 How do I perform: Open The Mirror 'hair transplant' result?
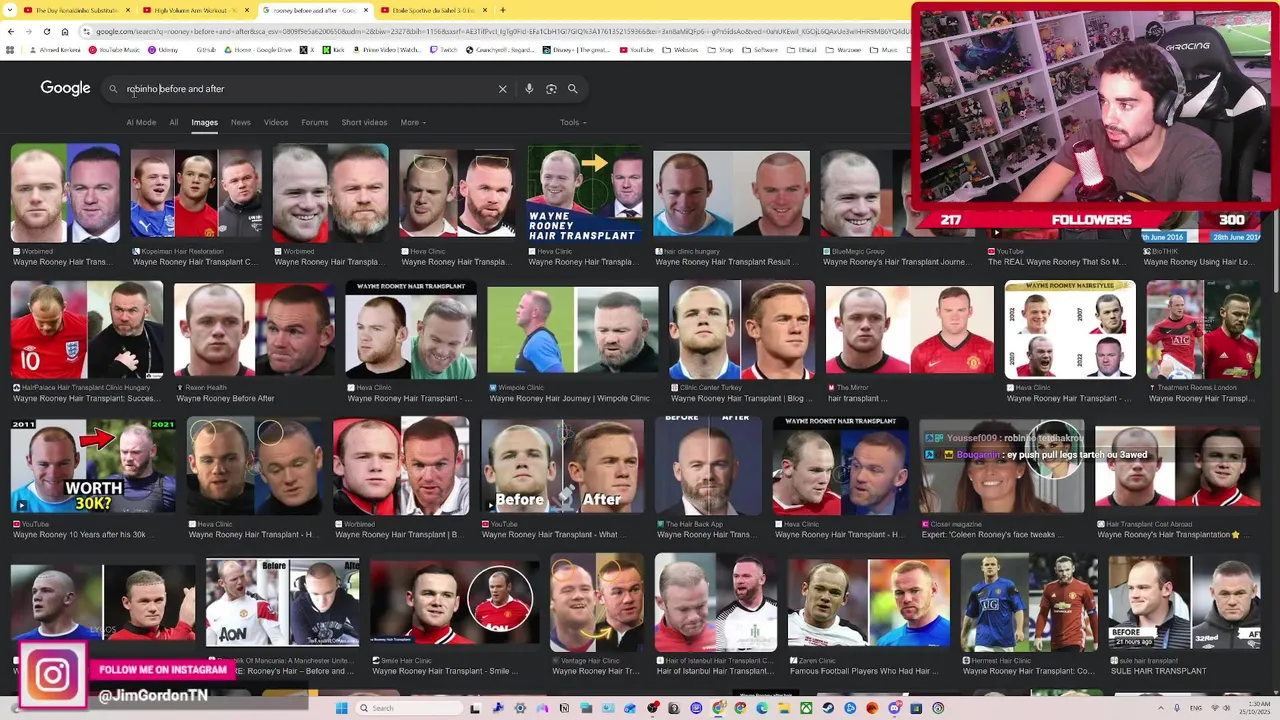pos(909,330)
